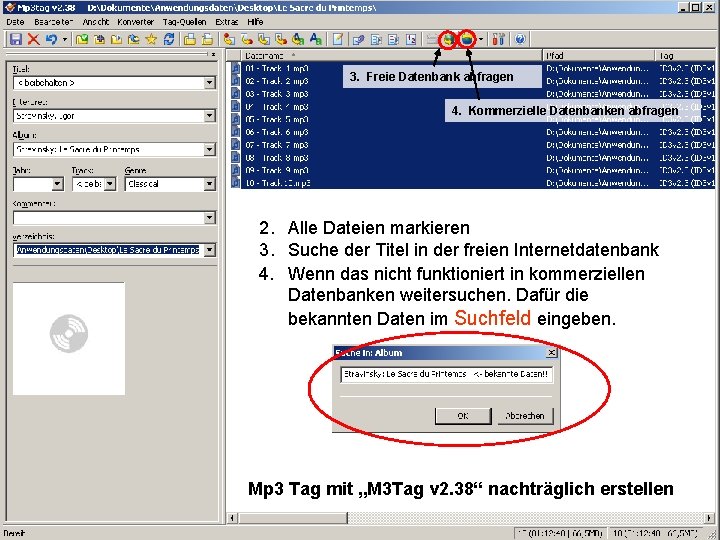Expand the Interpret field dropdown
720x540 pixels.
[x=209, y=116]
